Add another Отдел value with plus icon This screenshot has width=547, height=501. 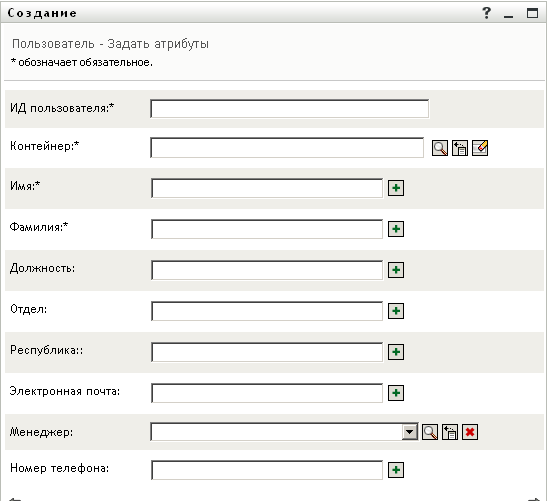(396, 311)
